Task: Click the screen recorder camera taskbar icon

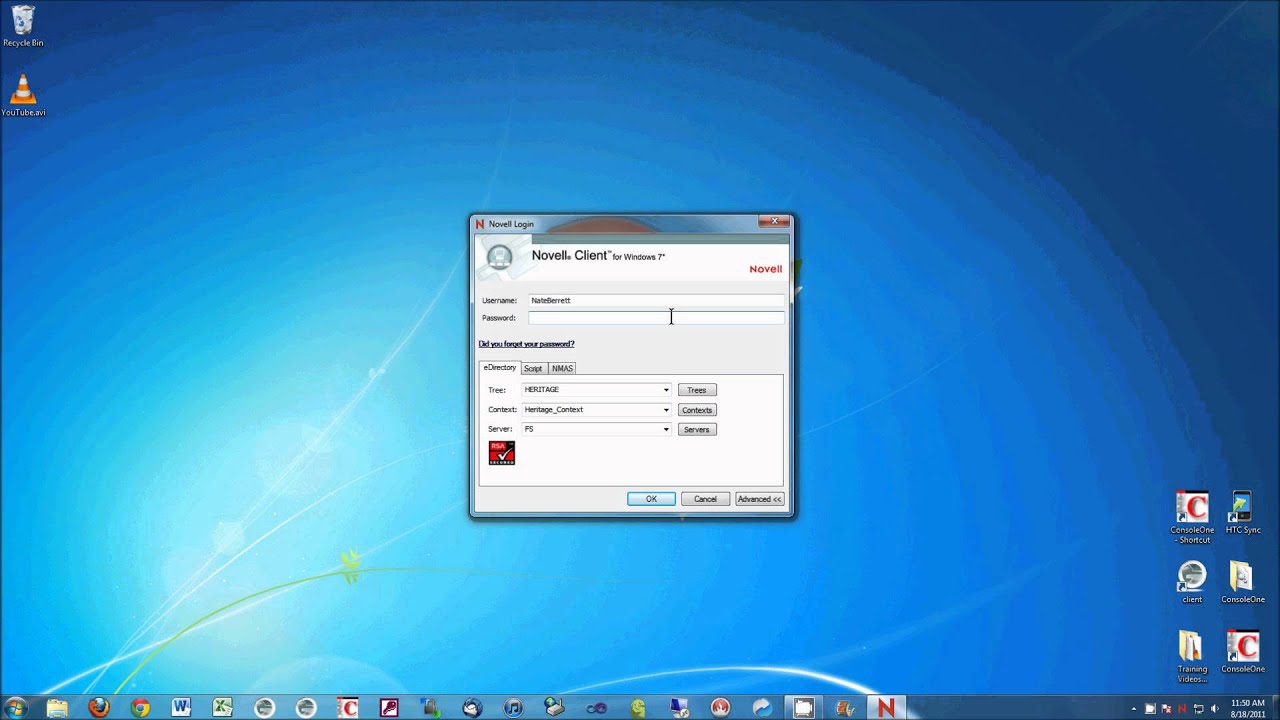Action: tap(803, 707)
